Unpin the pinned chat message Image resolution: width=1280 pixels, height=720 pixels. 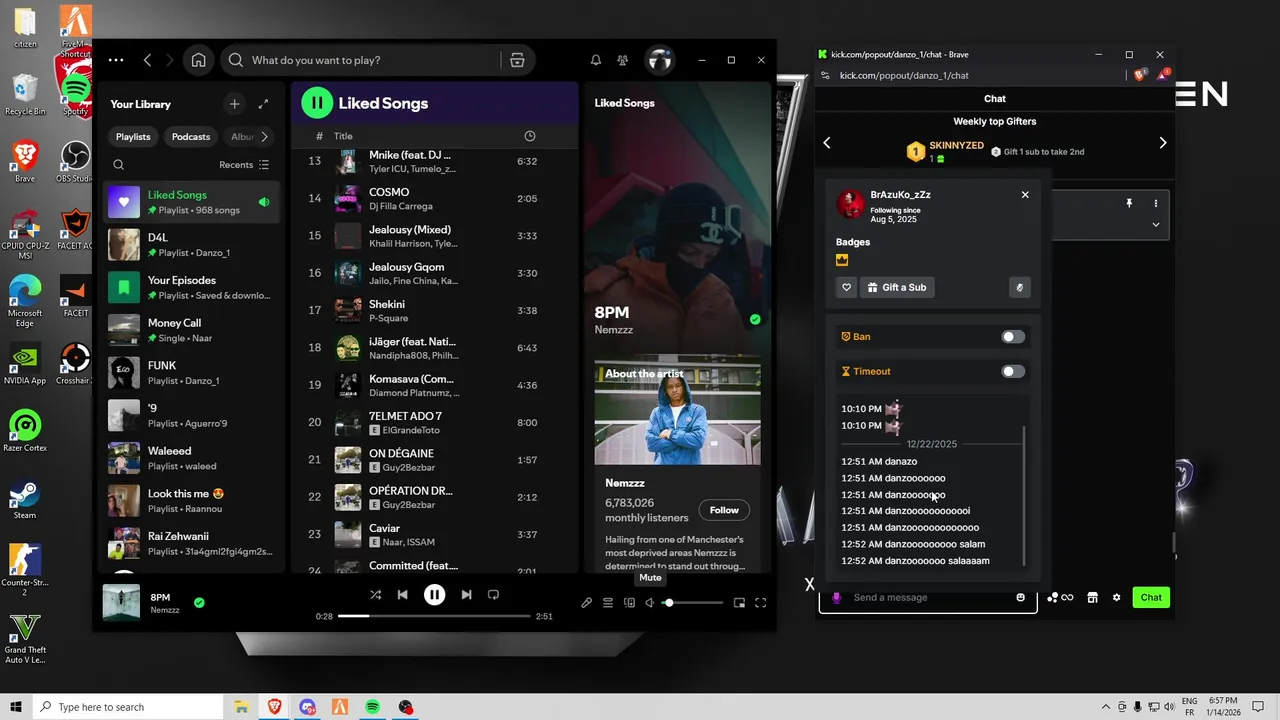1129,203
